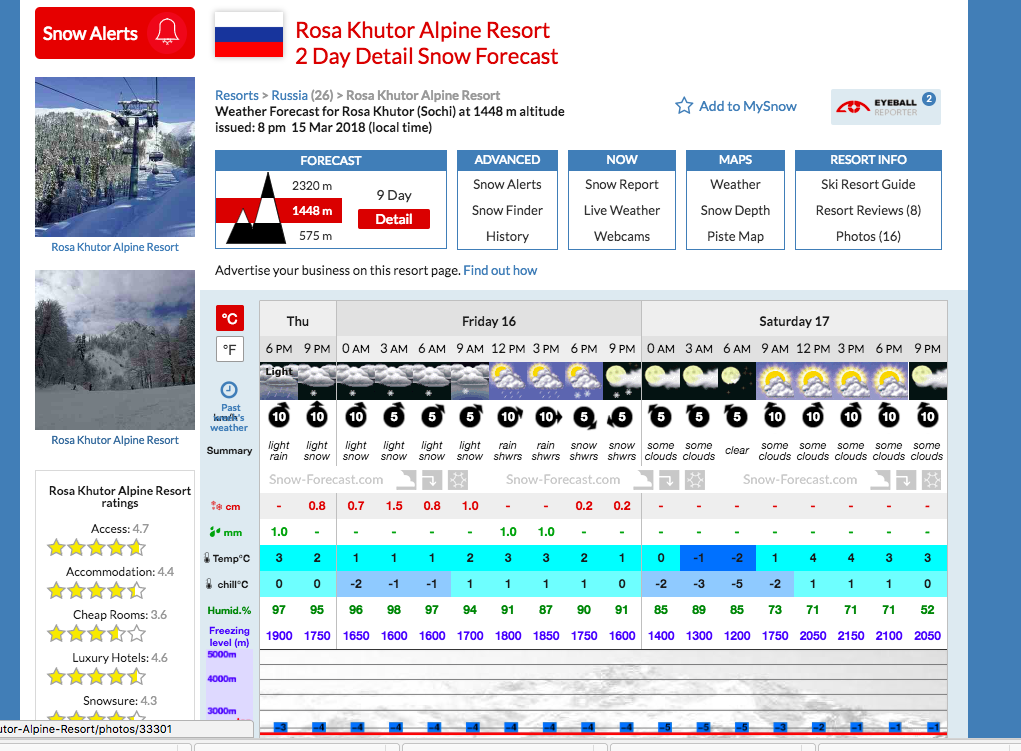Image resolution: width=1021 pixels, height=751 pixels.
Task: Click the Add to MySnow star
Action: click(x=684, y=106)
